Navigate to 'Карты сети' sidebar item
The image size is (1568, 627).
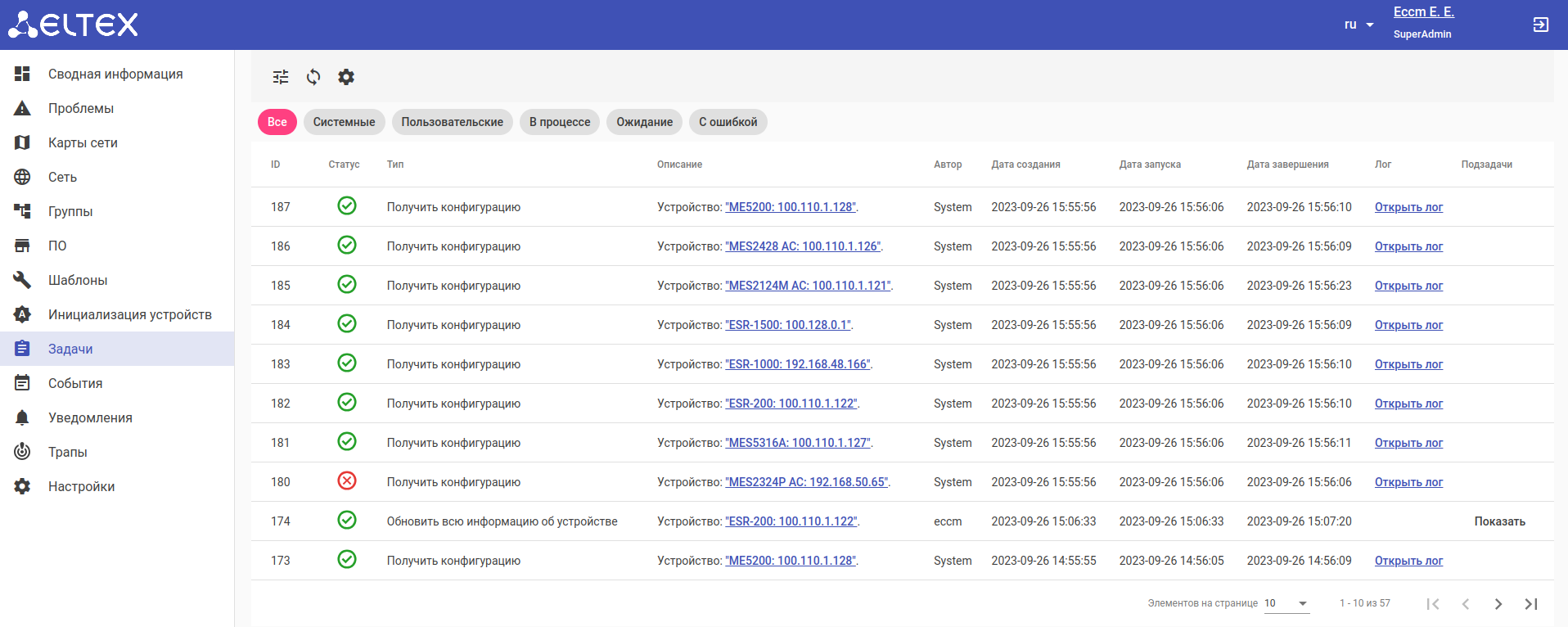point(83,142)
